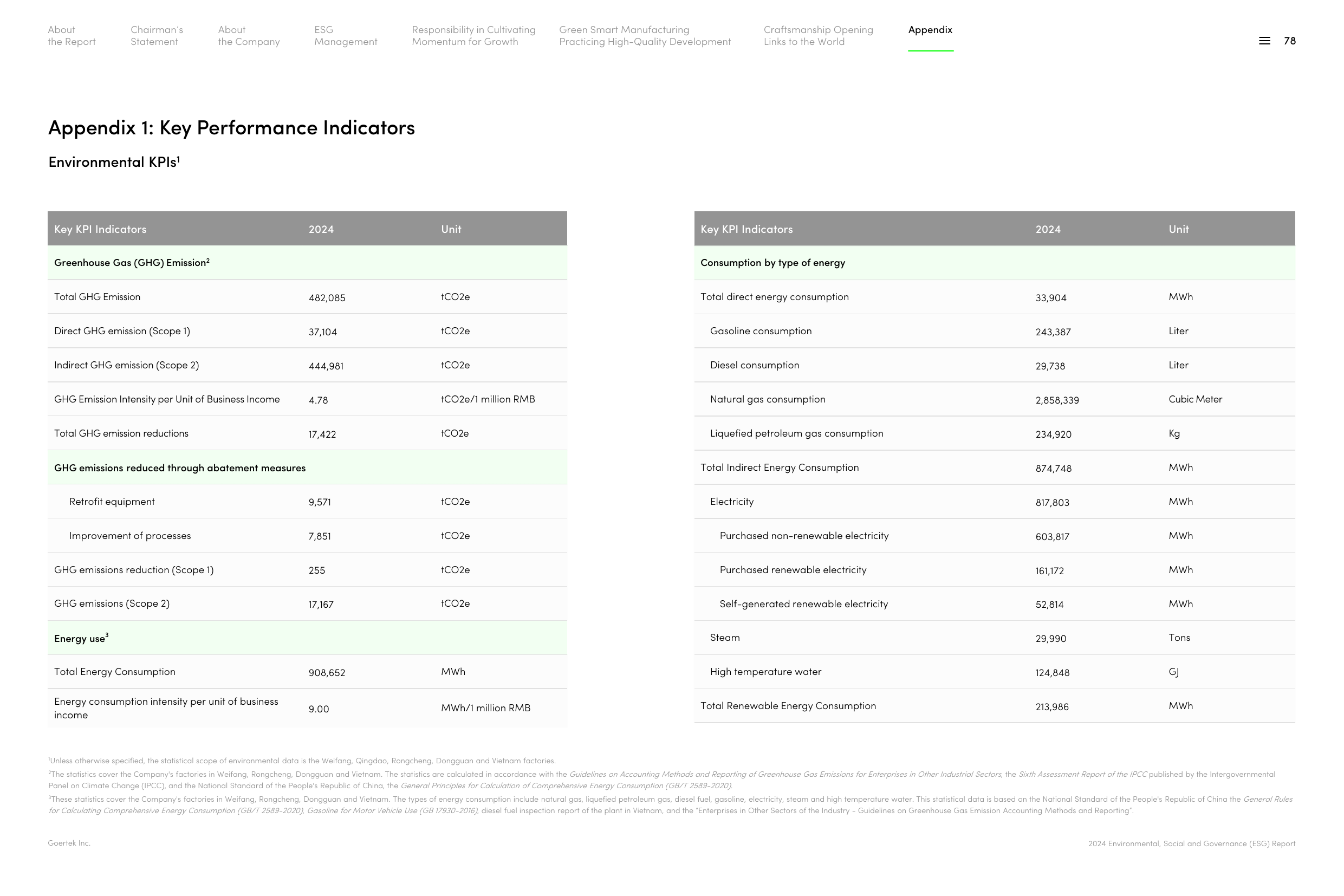Click GHG emissions (Scope 2) label
The image size is (1344, 896).
pyautogui.click(x=112, y=603)
